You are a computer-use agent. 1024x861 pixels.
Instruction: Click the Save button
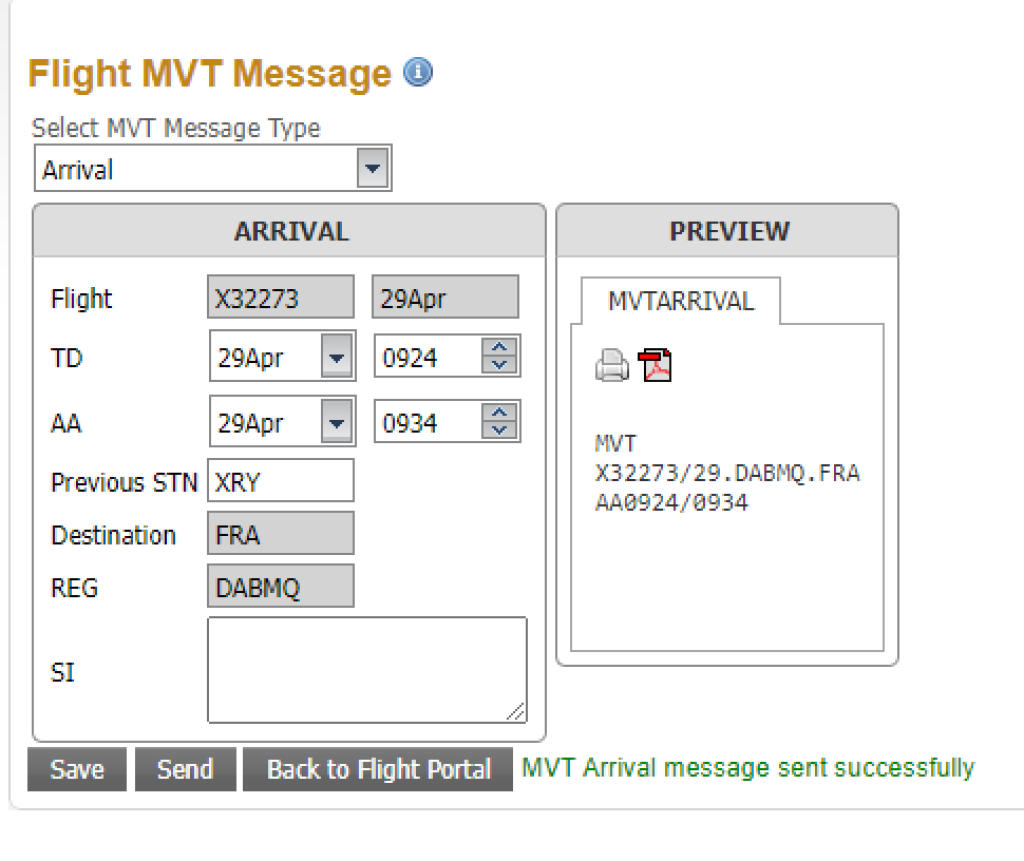click(x=77, y=769)
